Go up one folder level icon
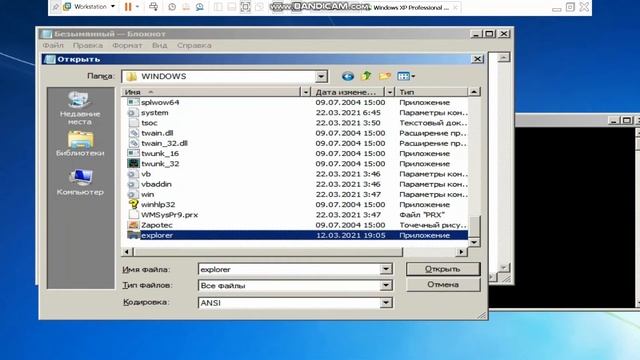640x360 pixels. 366,76
